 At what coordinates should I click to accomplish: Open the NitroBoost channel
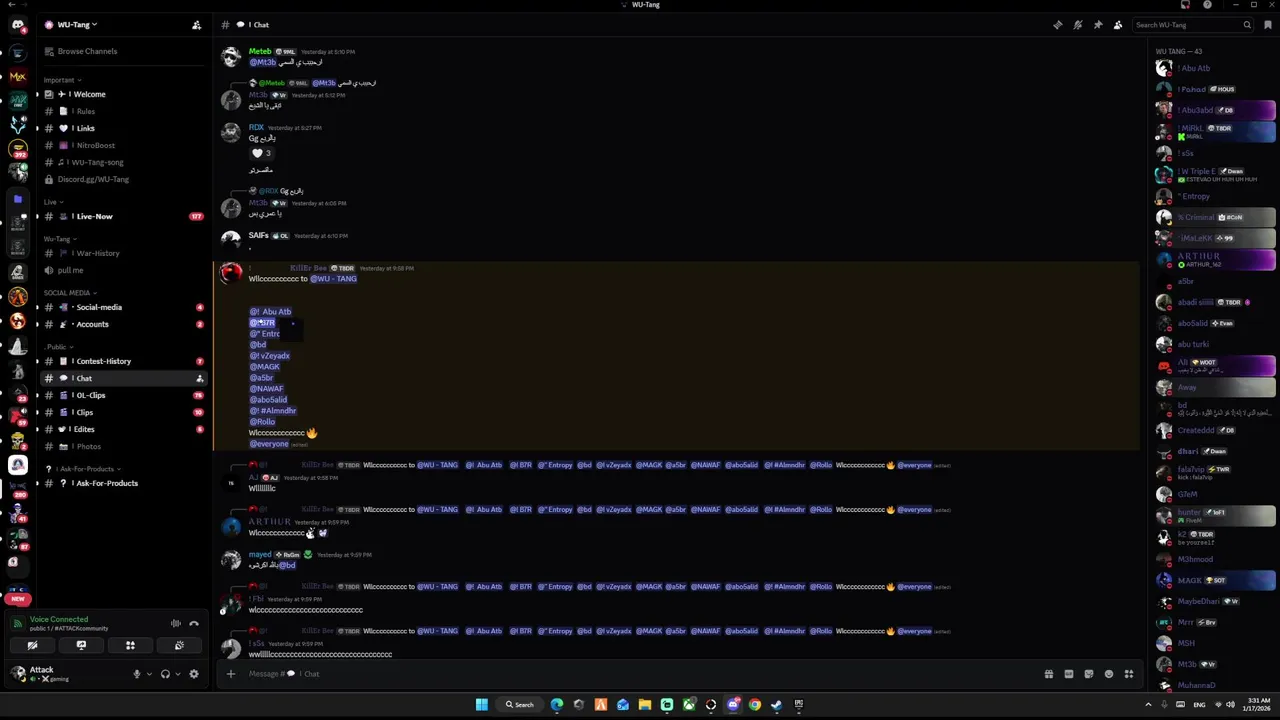[x=123, y=145]
